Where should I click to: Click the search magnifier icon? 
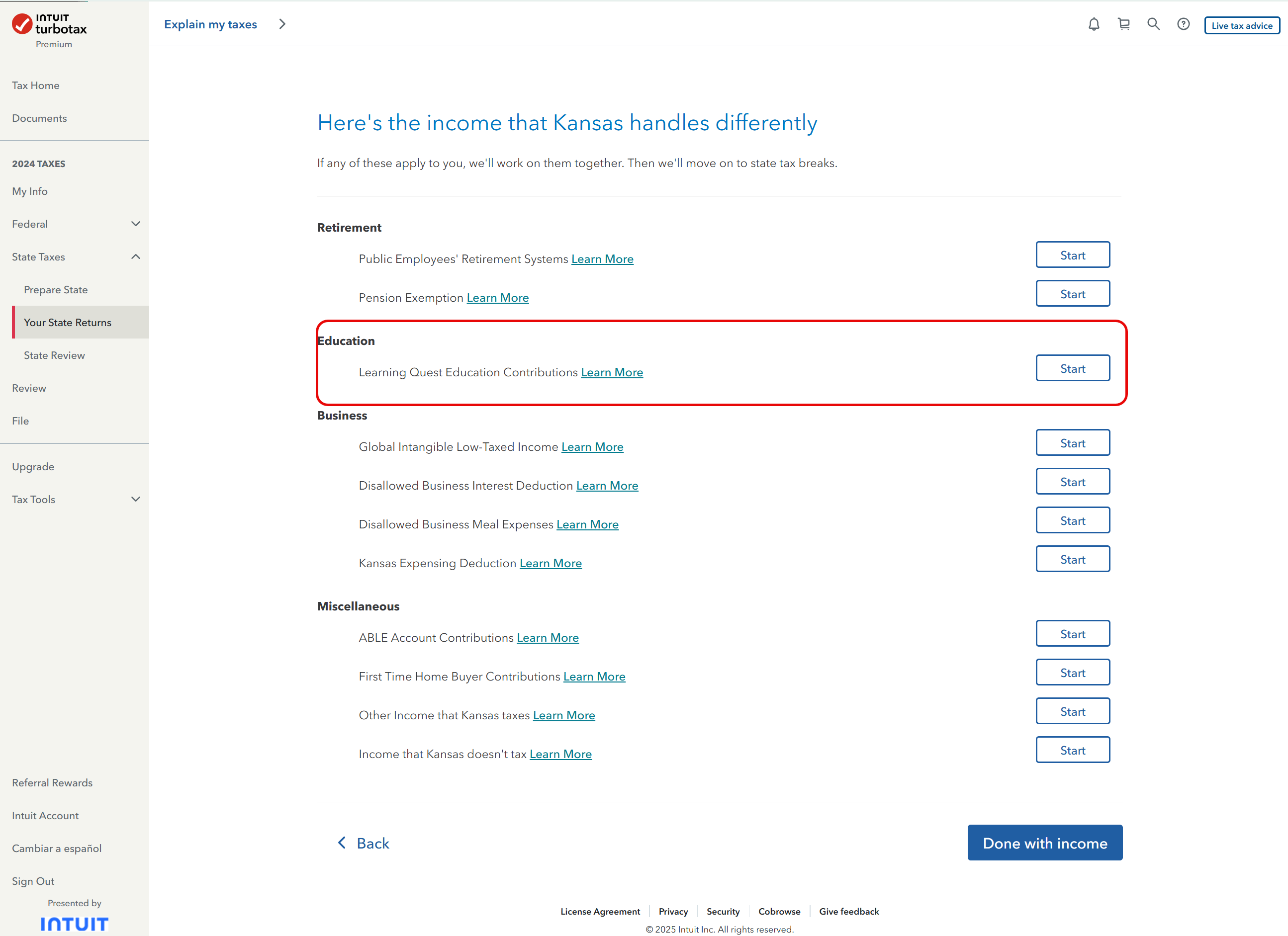click(1153, 24)
